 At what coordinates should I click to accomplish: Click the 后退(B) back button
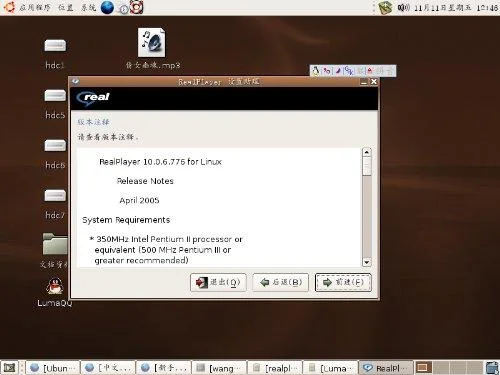(x=280, y=282)
